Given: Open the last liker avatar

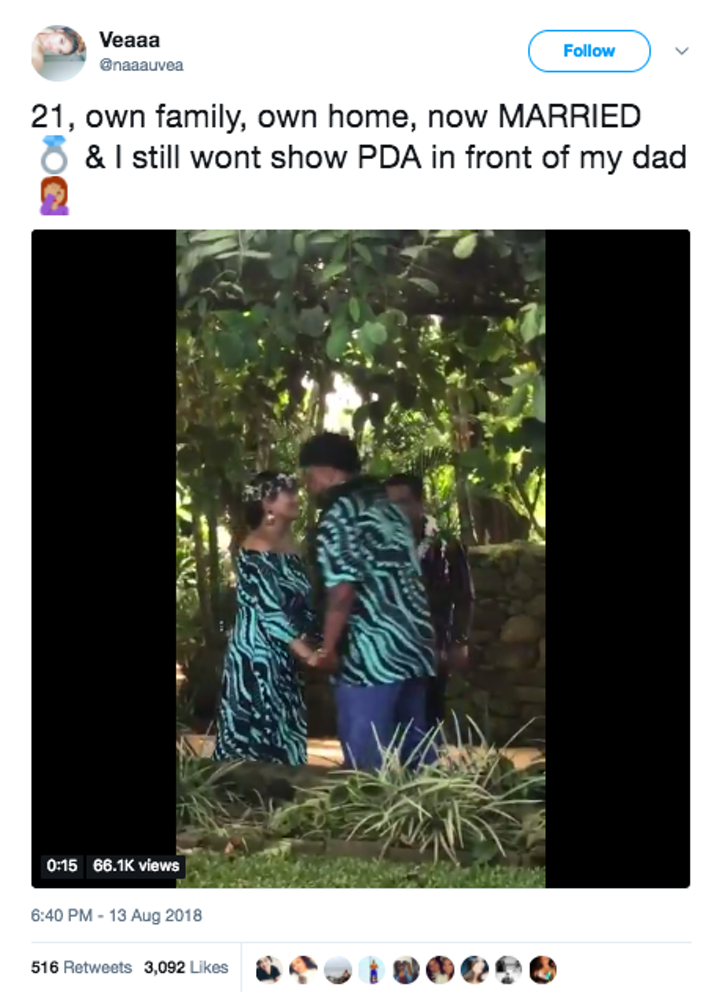Looking at the screenshot, I should point(542,969).
